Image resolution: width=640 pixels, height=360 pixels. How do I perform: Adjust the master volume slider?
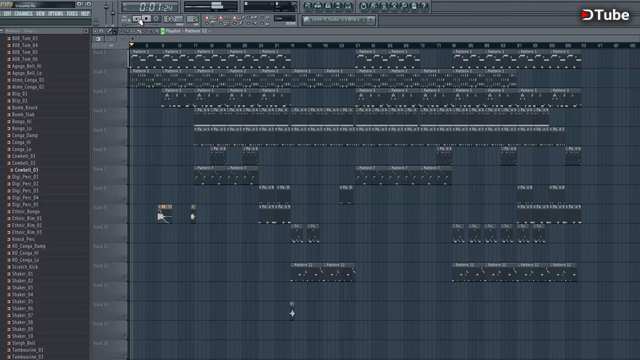106,7
